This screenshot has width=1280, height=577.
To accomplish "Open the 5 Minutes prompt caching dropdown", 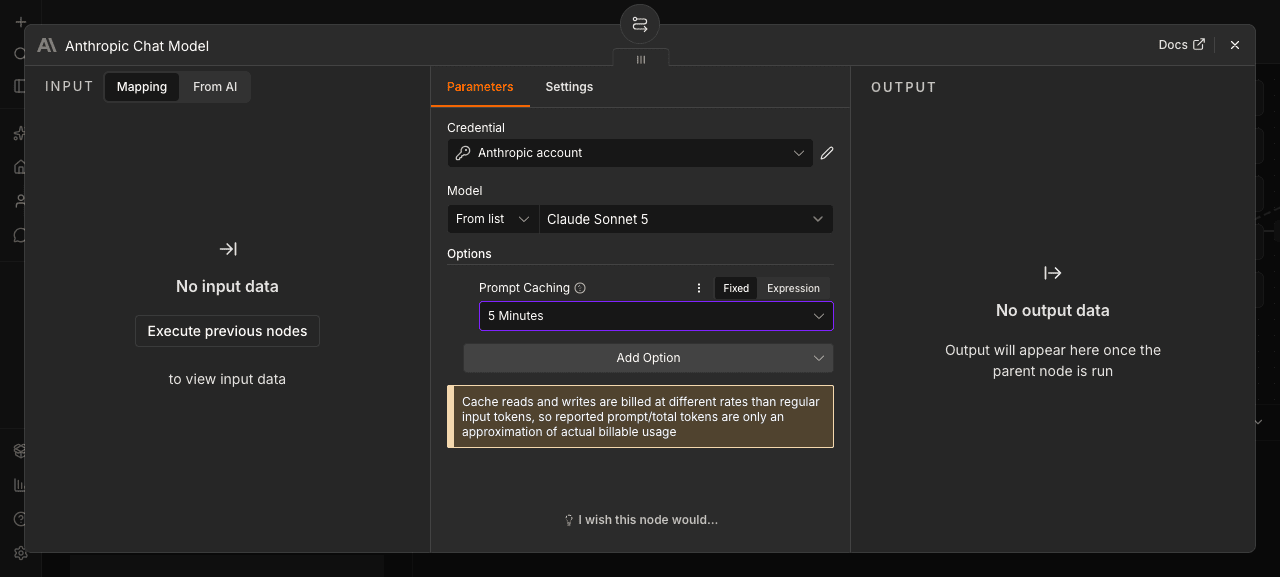I will 656,316.
